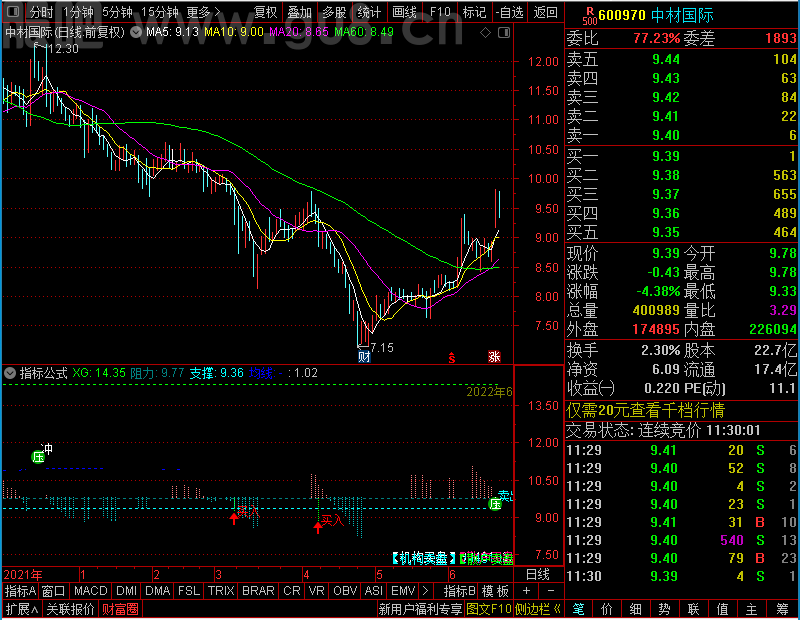Open F10 company information
This screenshot has width=800, height=620.
click(440, 12)
